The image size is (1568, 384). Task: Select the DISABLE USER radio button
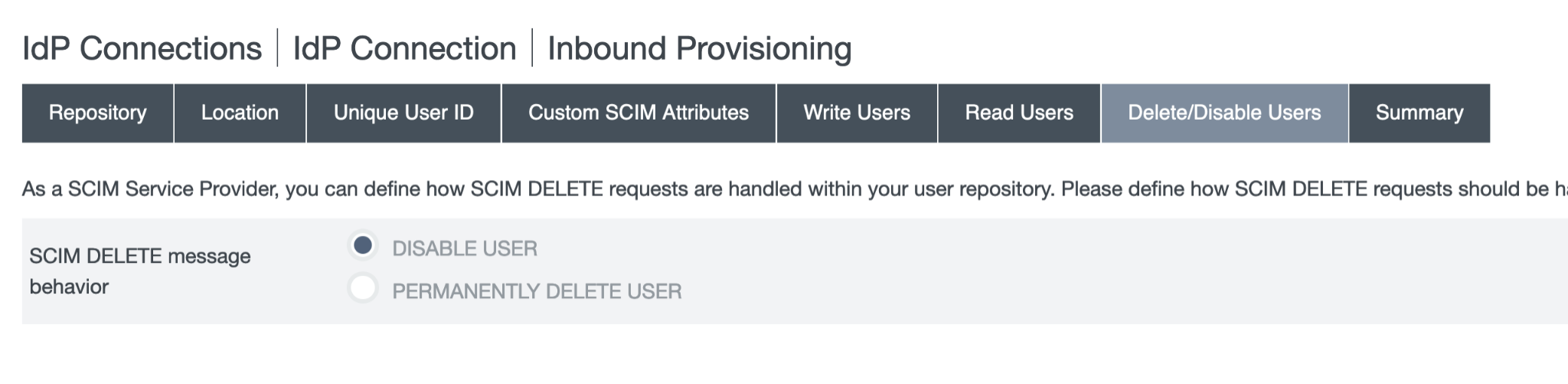pyautogui.click(x=363, y=245)
